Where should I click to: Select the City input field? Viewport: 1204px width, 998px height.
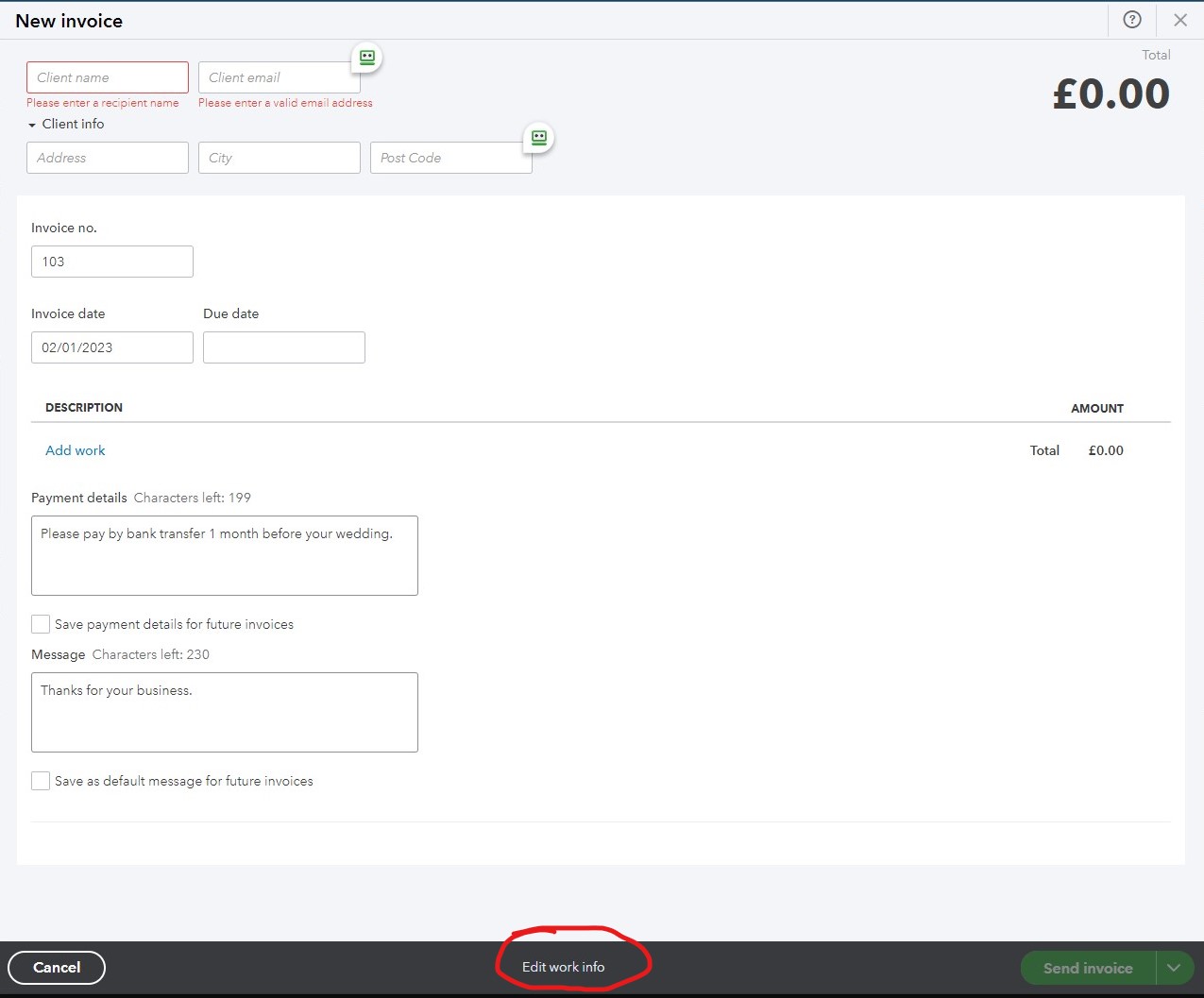coord(279,158)
